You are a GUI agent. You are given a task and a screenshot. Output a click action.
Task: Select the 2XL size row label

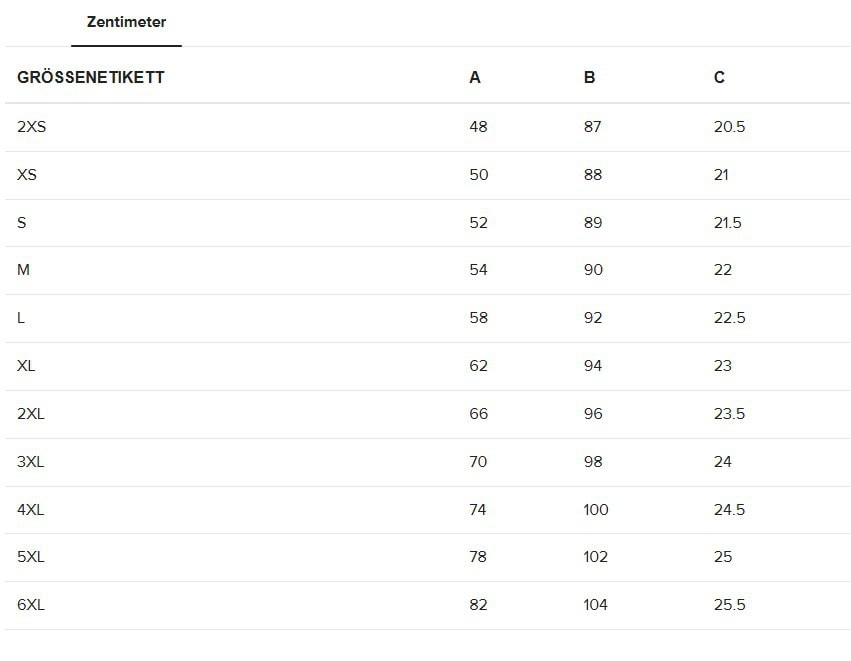click(x=31, y=414)
